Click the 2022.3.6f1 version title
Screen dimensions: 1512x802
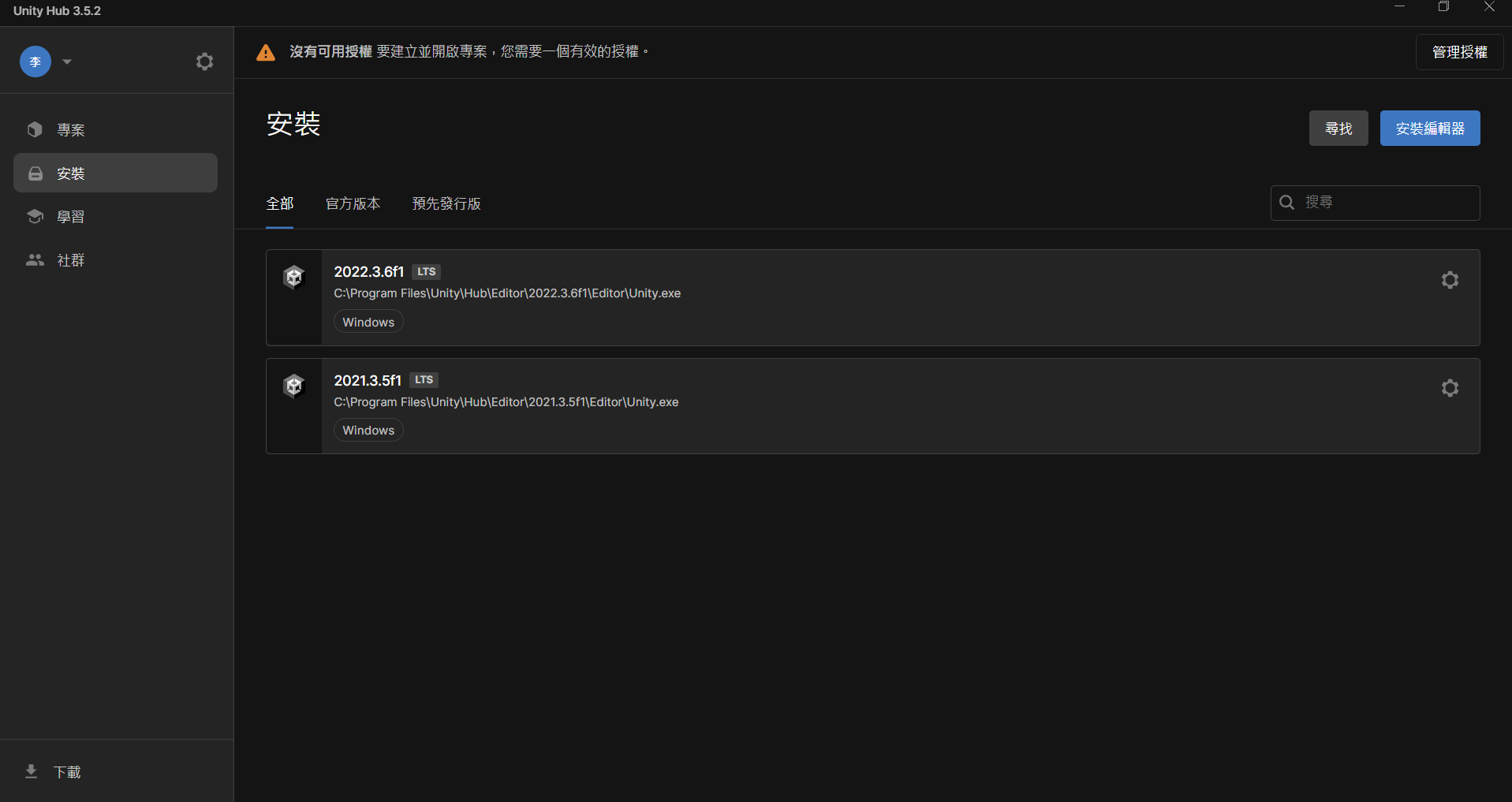(x=368, y=271)
